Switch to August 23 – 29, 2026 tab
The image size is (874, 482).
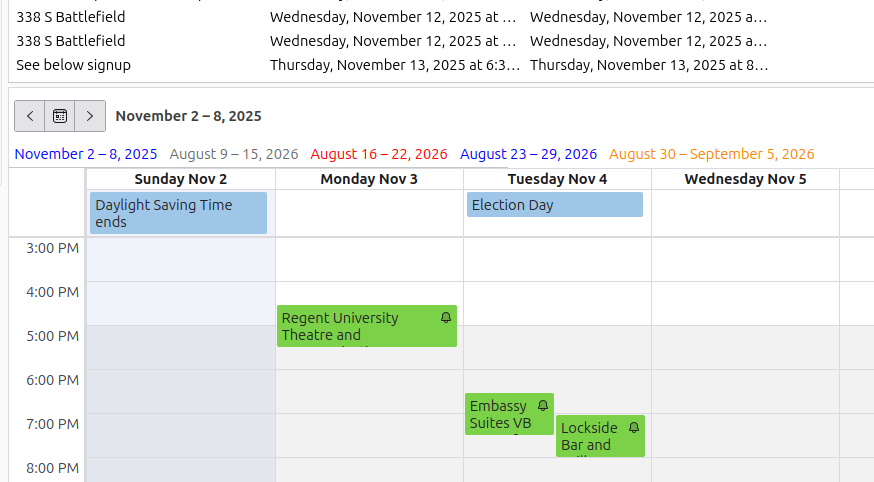coord(528,154)
